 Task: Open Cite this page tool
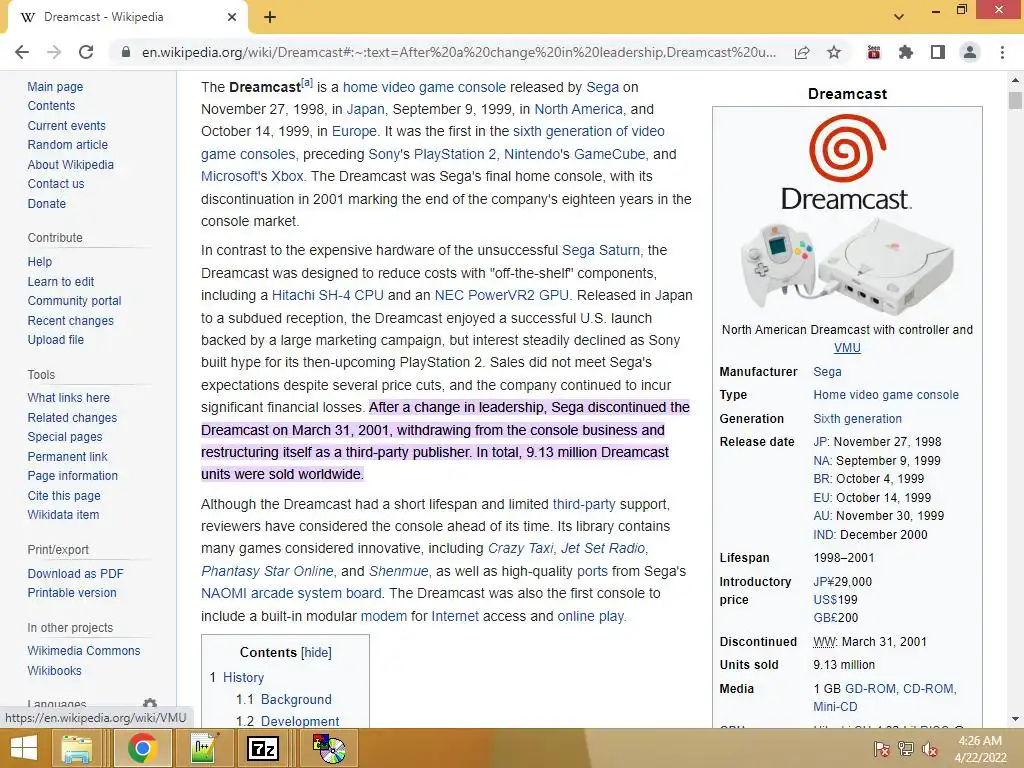(64, 496)
